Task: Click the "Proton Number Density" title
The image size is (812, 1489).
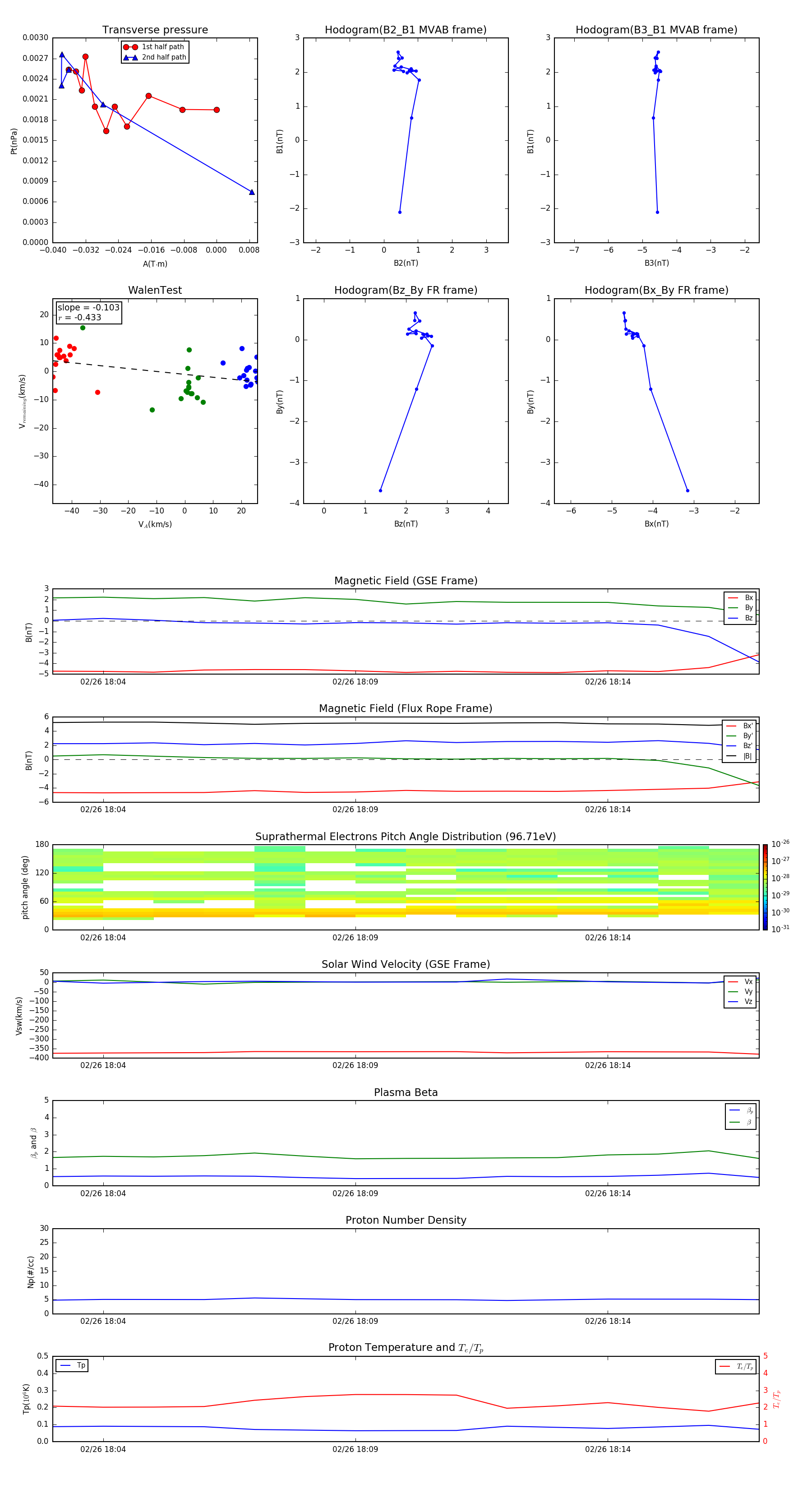Action: pyautogui.click(x=406, y=1220)
